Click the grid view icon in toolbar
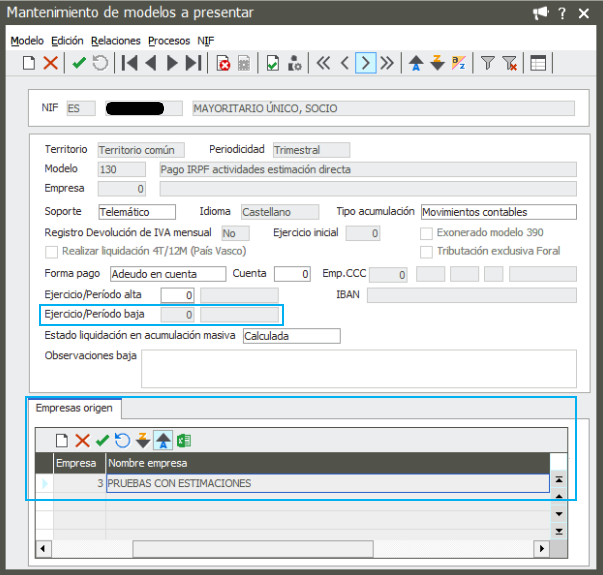The height and width of the screenshot is (575, 603). (x=538, y=63)
